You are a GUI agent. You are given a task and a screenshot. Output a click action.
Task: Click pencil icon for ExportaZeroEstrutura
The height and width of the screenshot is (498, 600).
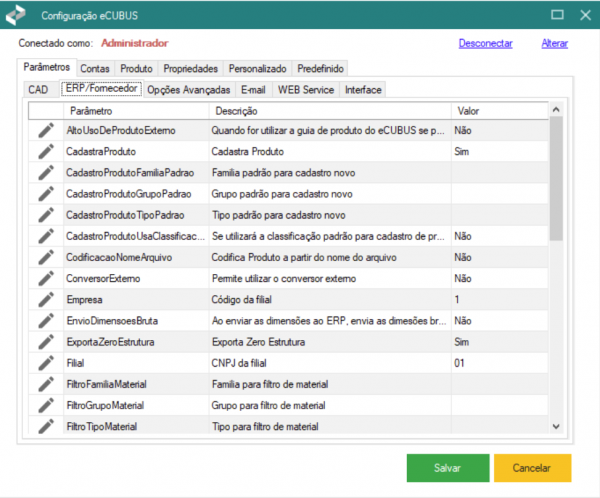click(x=46, y=342)
